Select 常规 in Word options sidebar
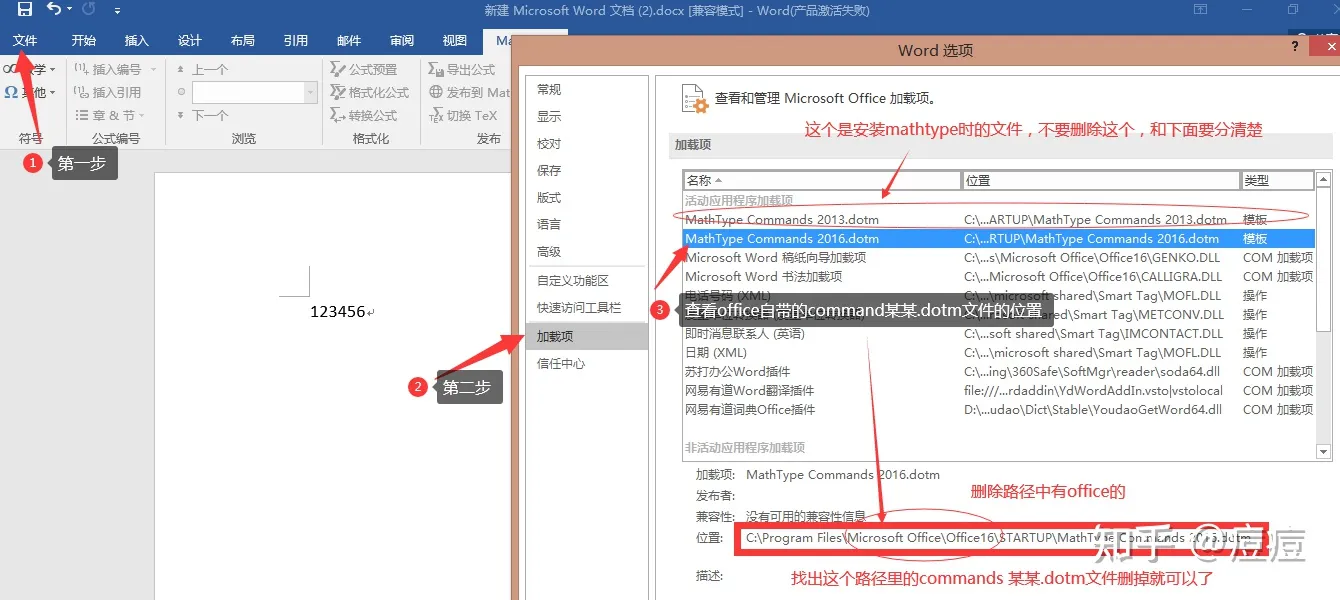1340x600 pixels. click(587, 89)
